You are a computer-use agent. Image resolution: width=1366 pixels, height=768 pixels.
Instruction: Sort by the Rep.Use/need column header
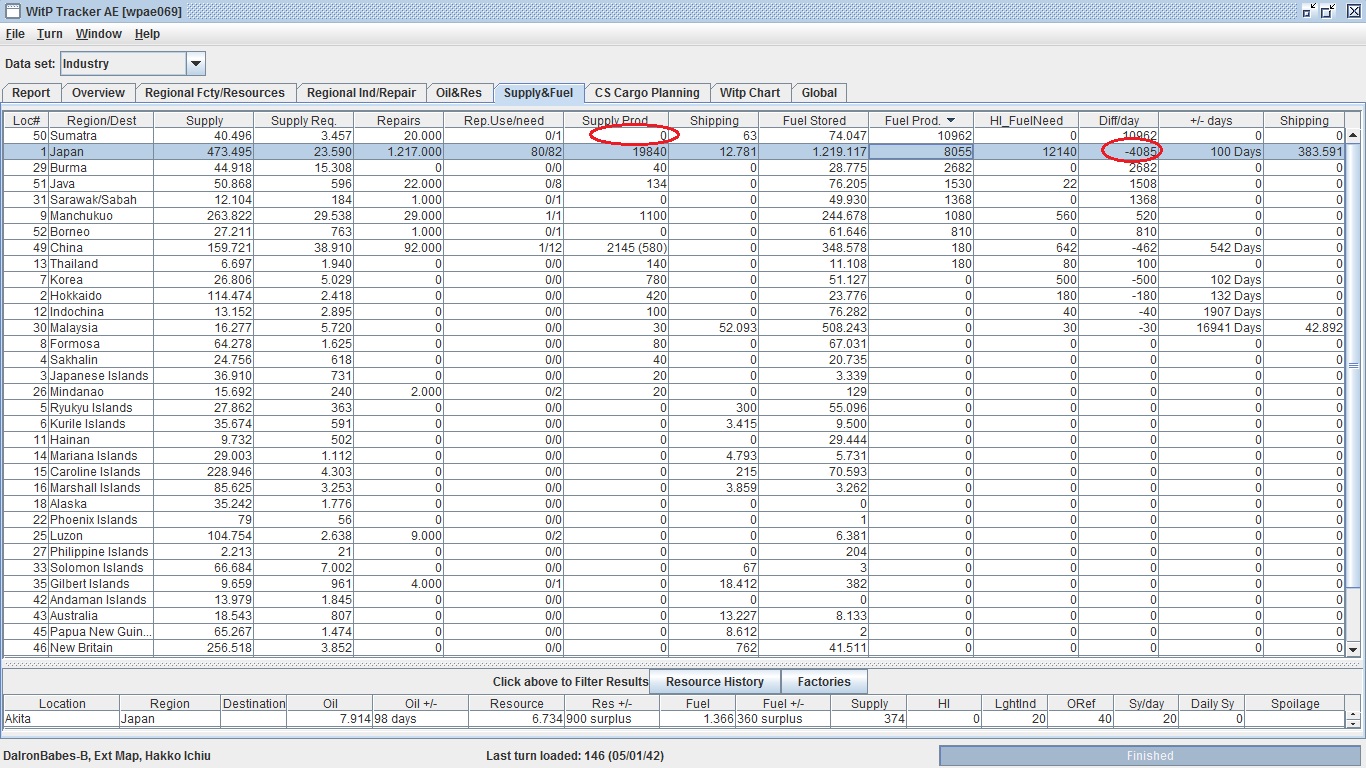pos(504,120)
